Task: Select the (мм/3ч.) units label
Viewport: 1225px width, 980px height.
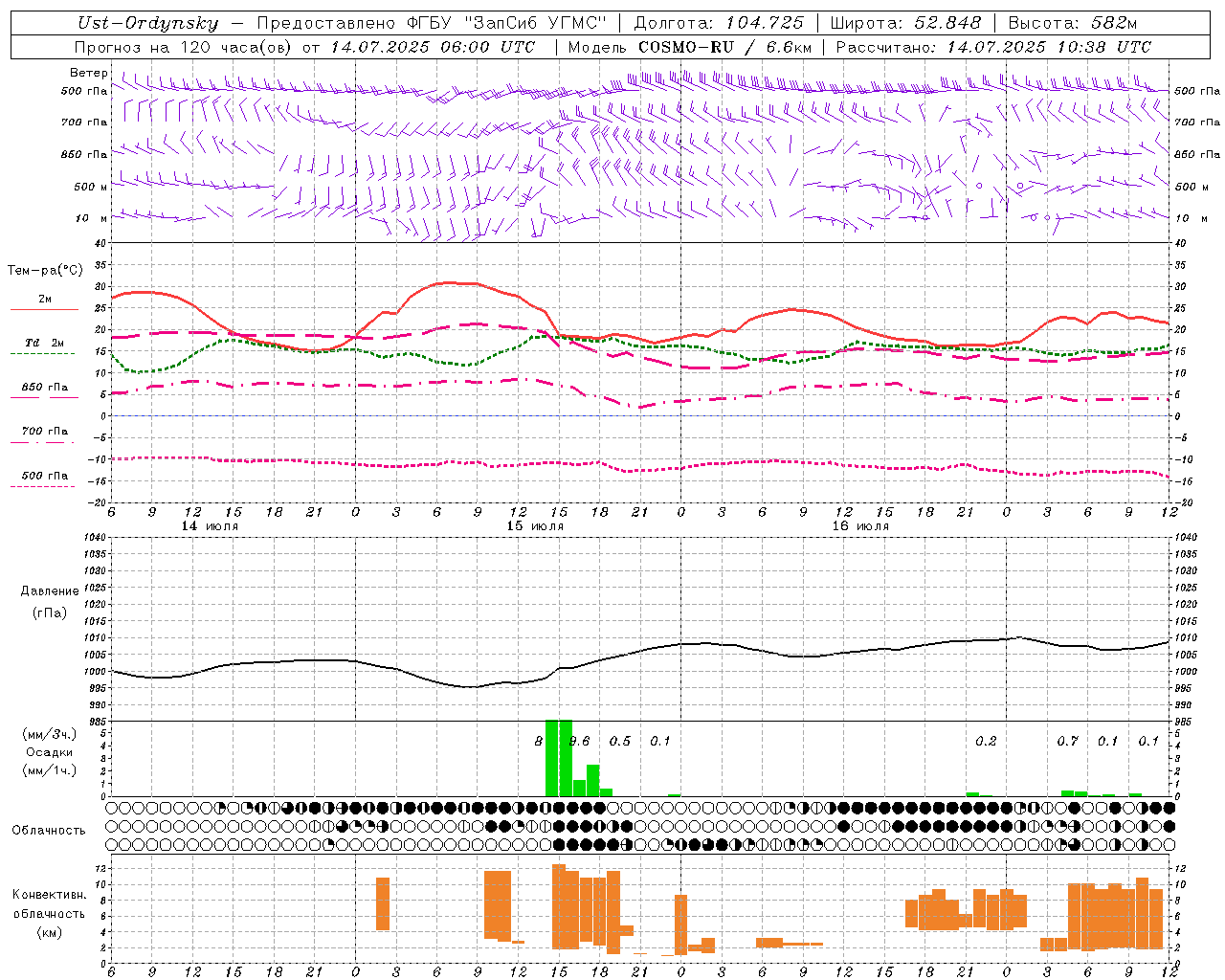Action: [x=49, y=734]
